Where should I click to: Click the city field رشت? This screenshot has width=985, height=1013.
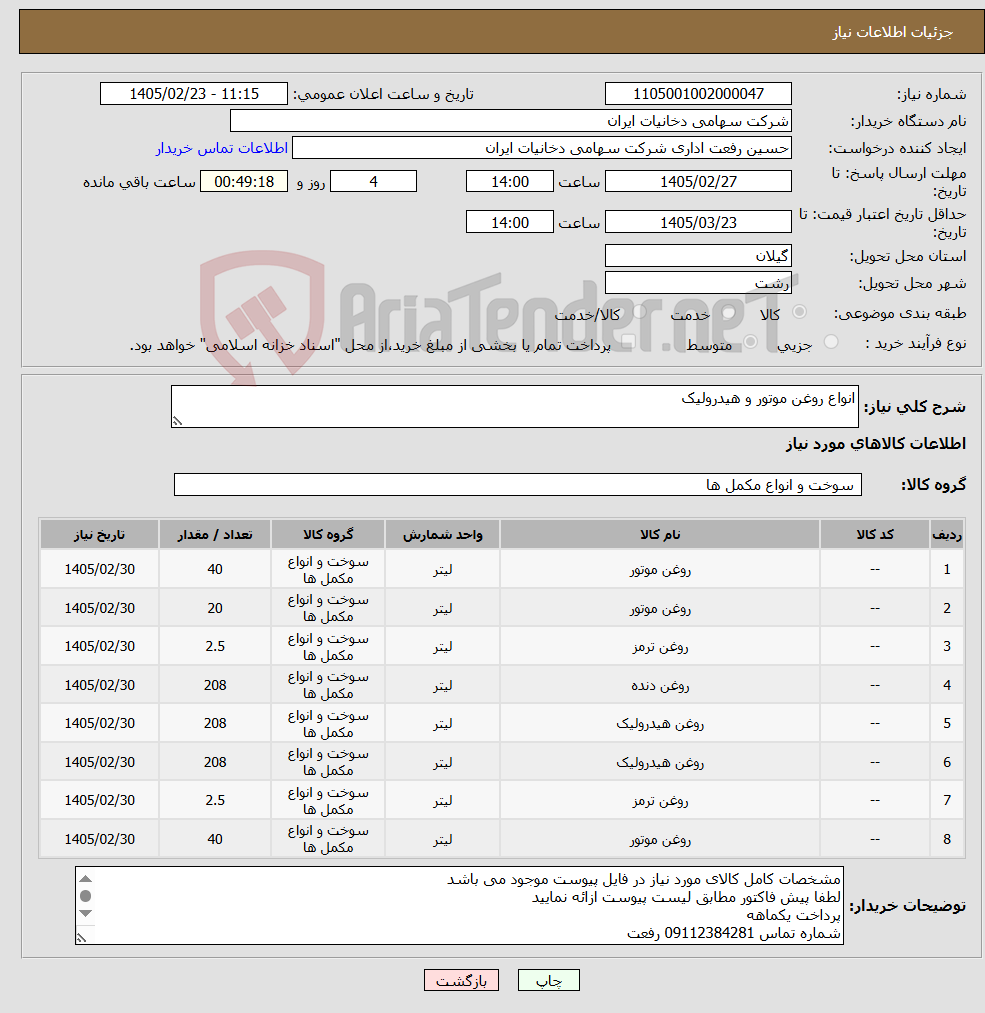point(698,283)
